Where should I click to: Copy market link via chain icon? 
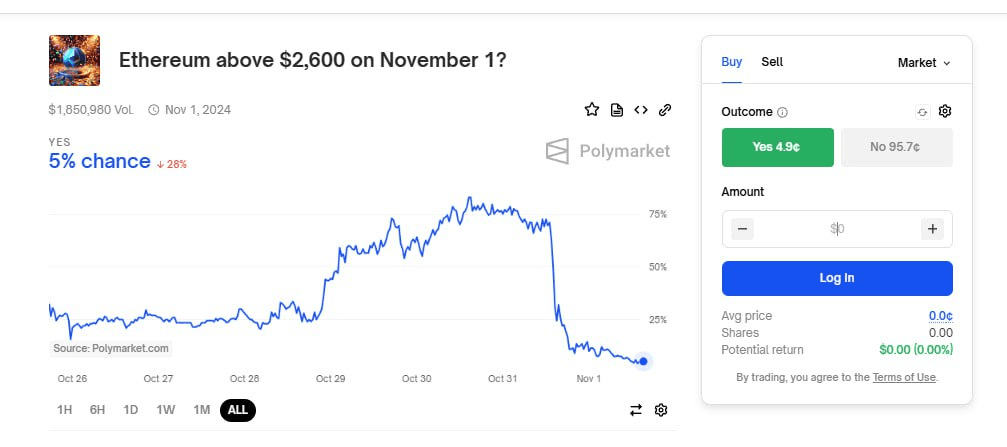[x=665, y=110]
